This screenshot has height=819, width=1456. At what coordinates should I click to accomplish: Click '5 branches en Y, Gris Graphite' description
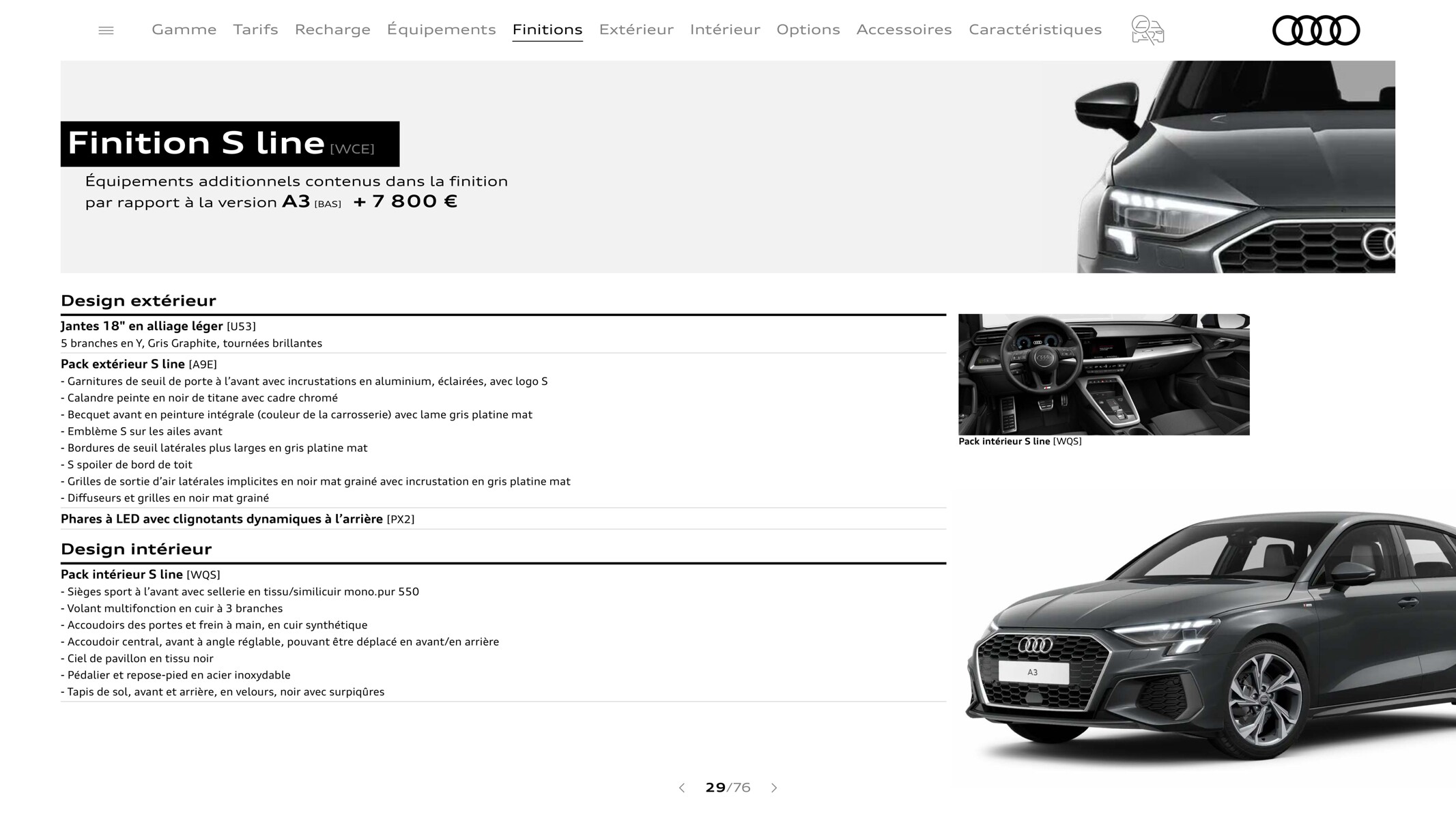click(191, 343)
